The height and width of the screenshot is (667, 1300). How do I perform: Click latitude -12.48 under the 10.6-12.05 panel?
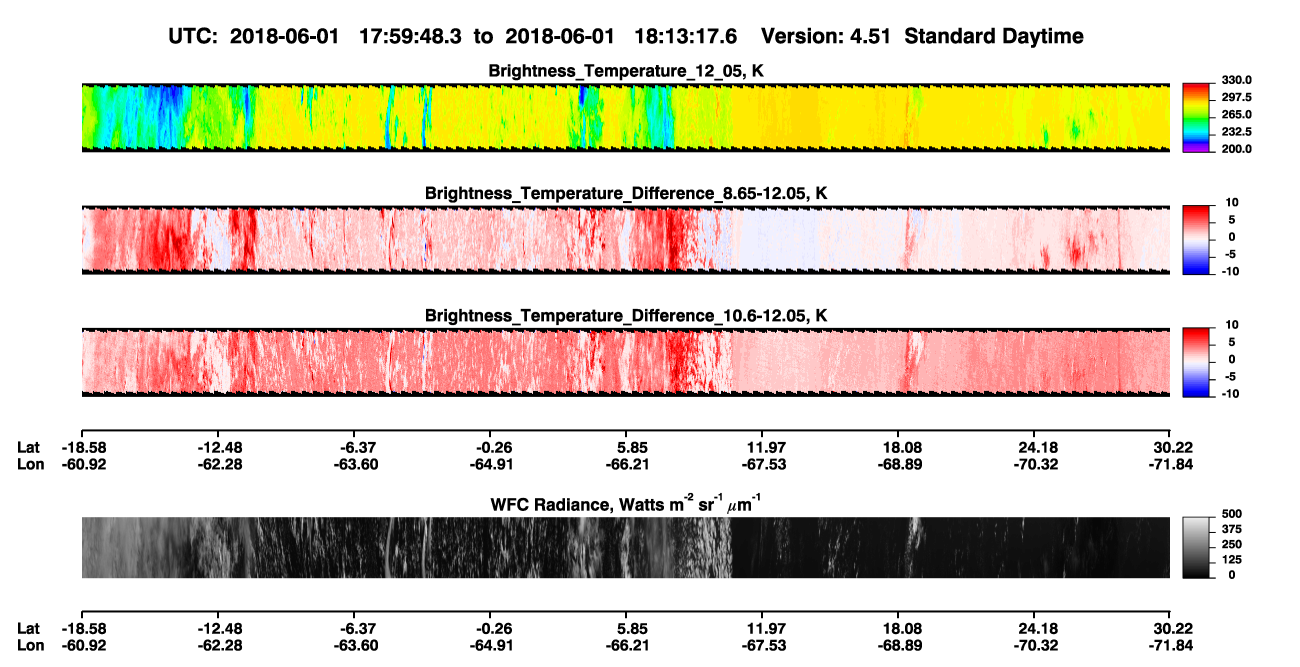click(x=220, y=448)
